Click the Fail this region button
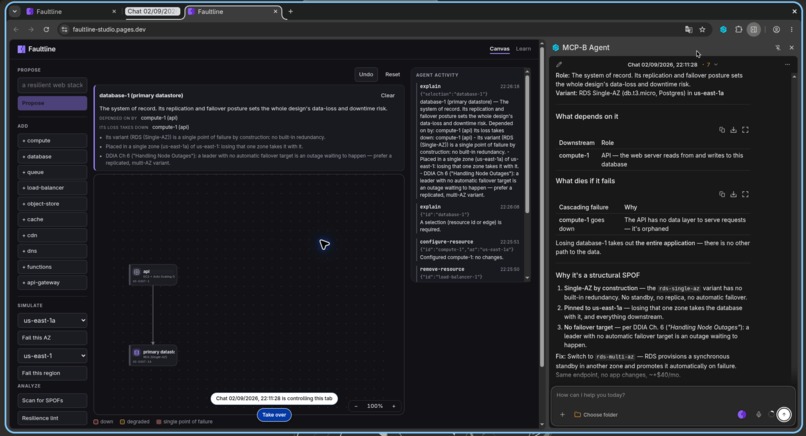 pos(52,373)
